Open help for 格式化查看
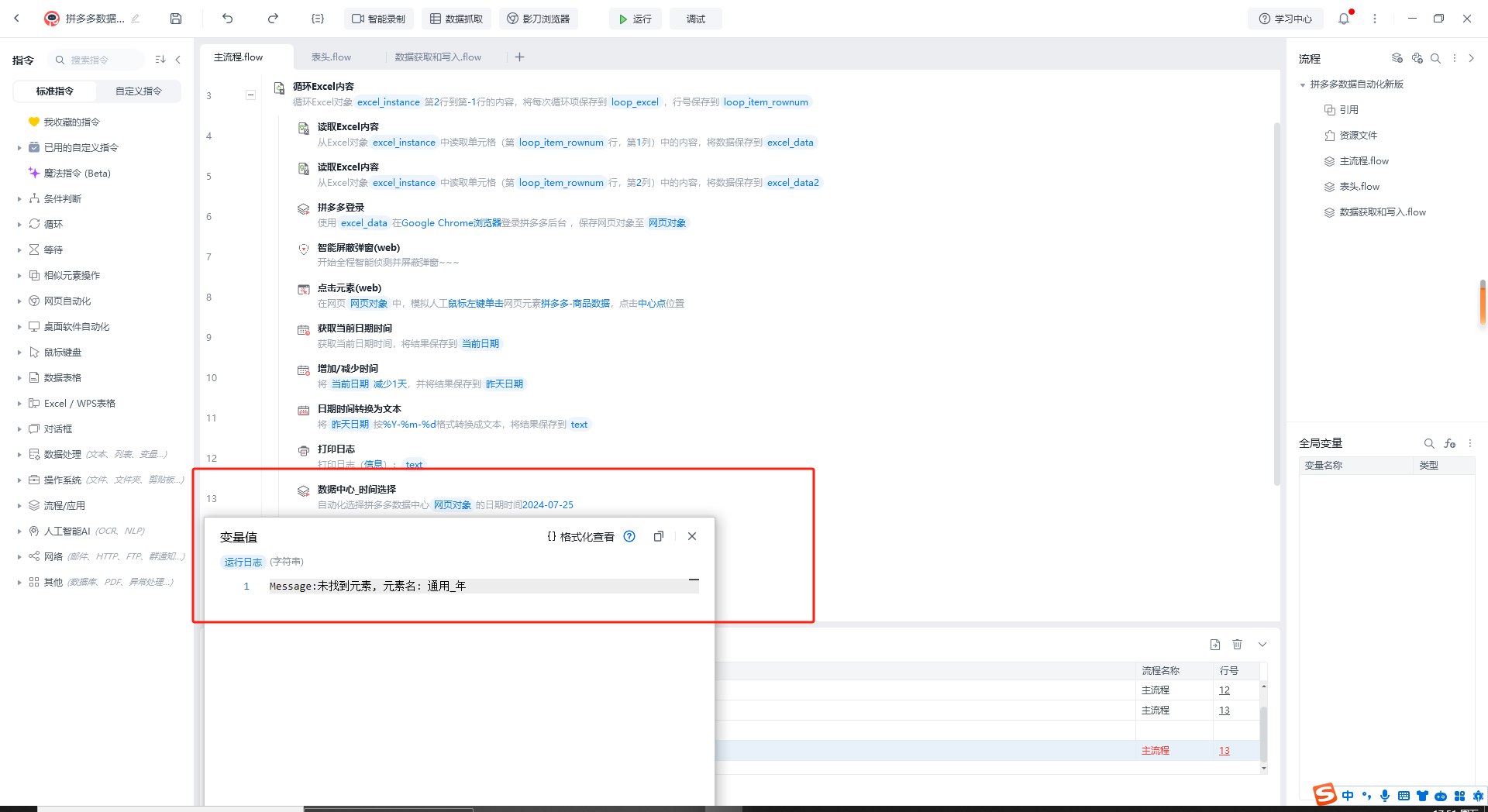The image size is (1488, 812). point(629,536)
